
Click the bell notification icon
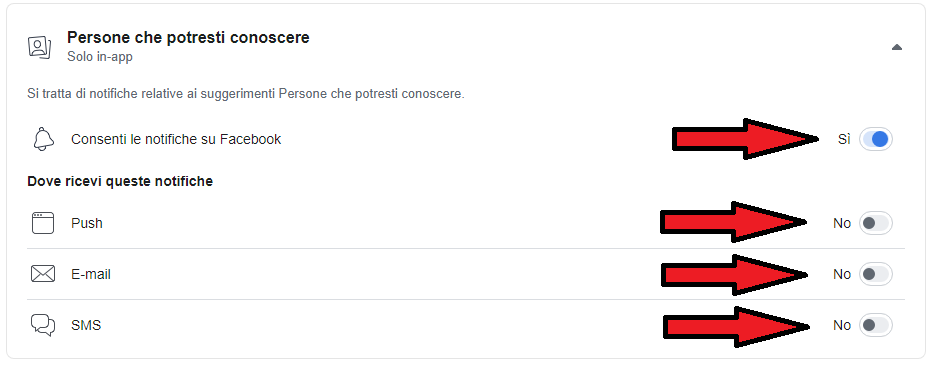click(42, 139)
